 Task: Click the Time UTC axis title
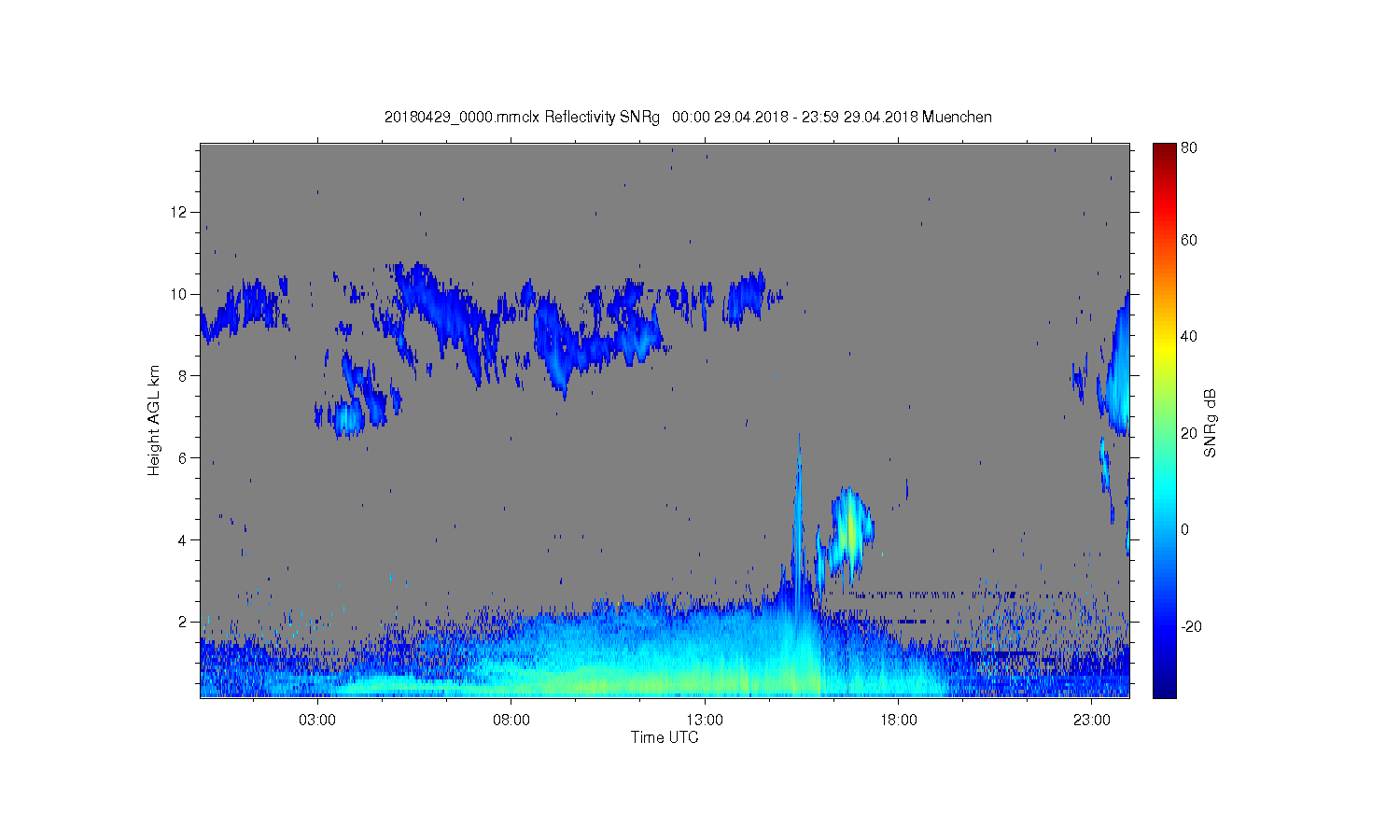(665, 737)
